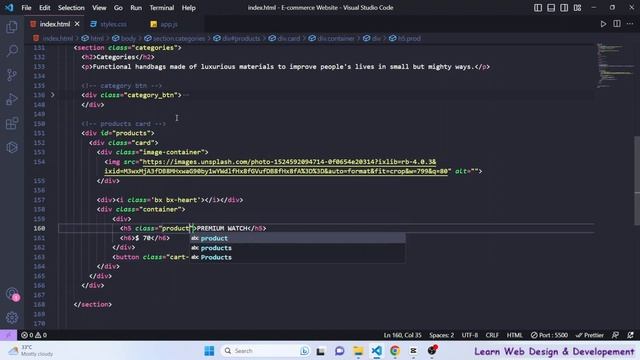Close the index.html tab
This screenshot has height=360, width=640.
77,24
